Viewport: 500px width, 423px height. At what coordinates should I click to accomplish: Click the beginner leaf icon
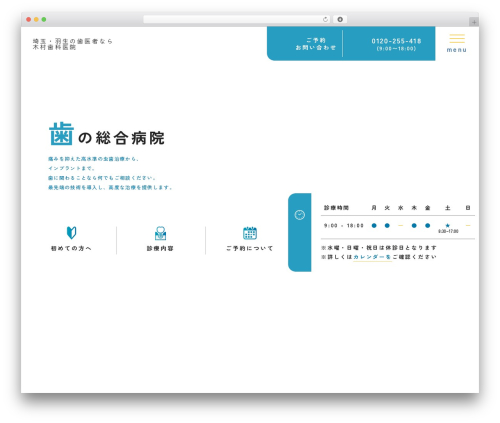coord(71,233)
